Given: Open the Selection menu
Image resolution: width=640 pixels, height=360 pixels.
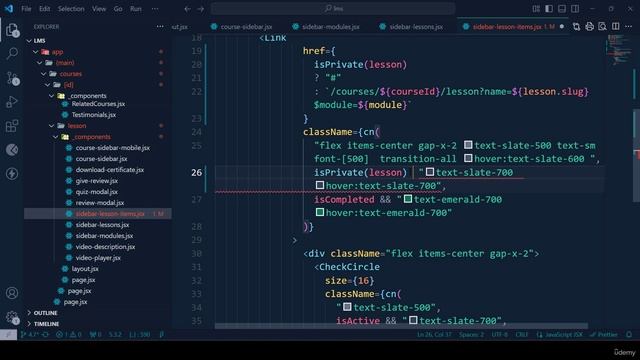Looking at the screenshot, I should (71, 9).
